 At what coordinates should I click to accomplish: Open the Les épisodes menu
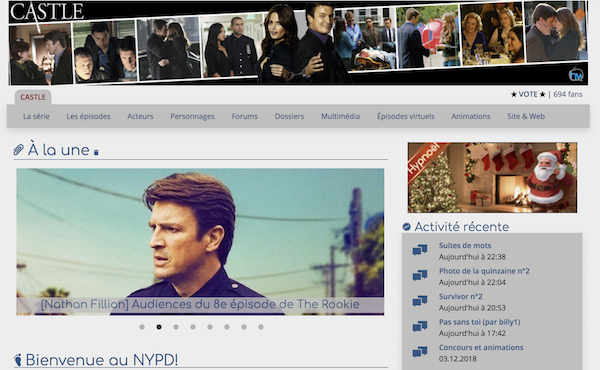tap(88, 116)
